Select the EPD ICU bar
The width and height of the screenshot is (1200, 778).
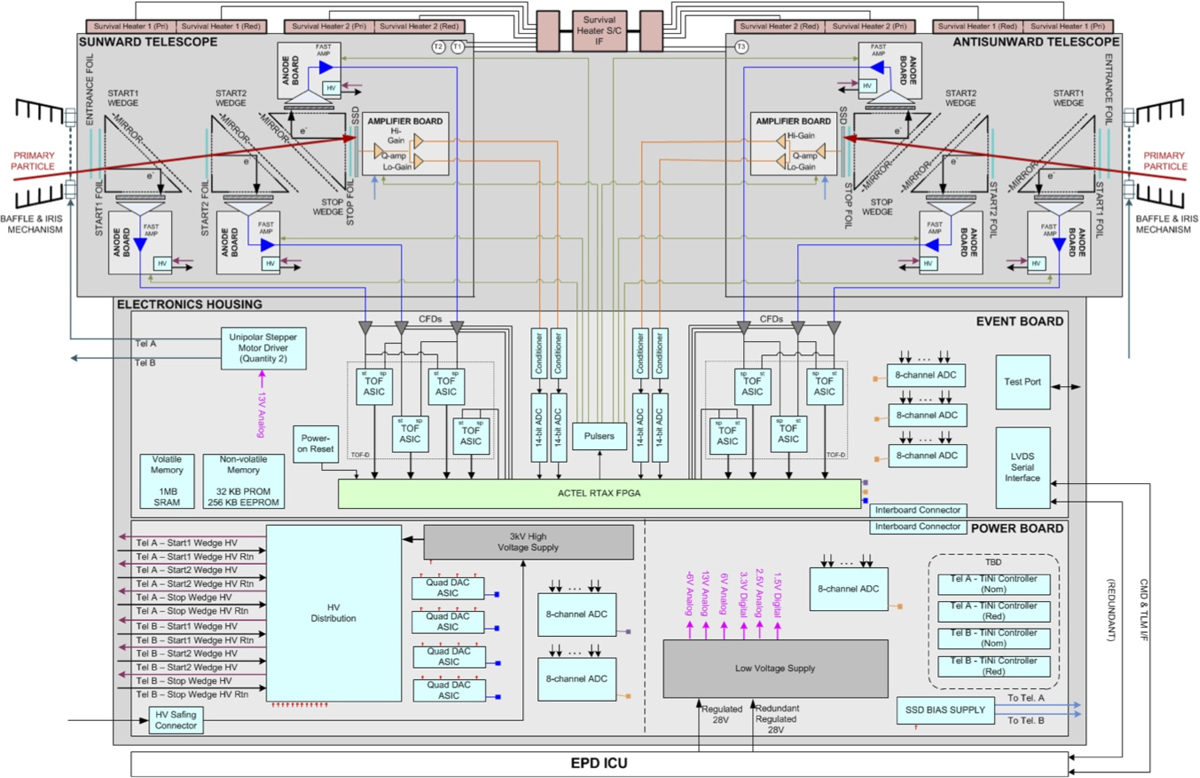pyautogui.click(x=600, y=763)
